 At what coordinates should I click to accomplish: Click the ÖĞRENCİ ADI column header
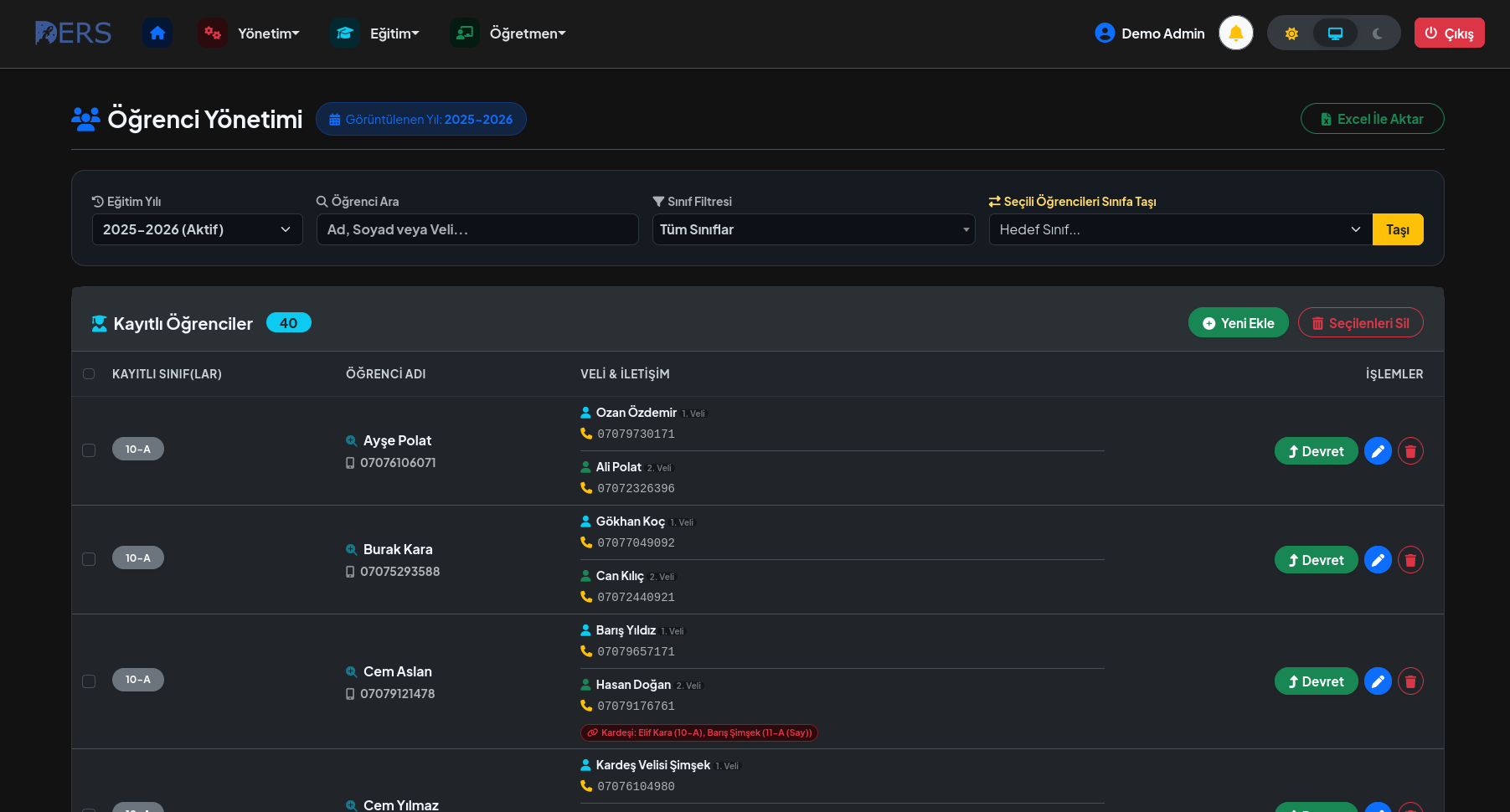point(386,374)
